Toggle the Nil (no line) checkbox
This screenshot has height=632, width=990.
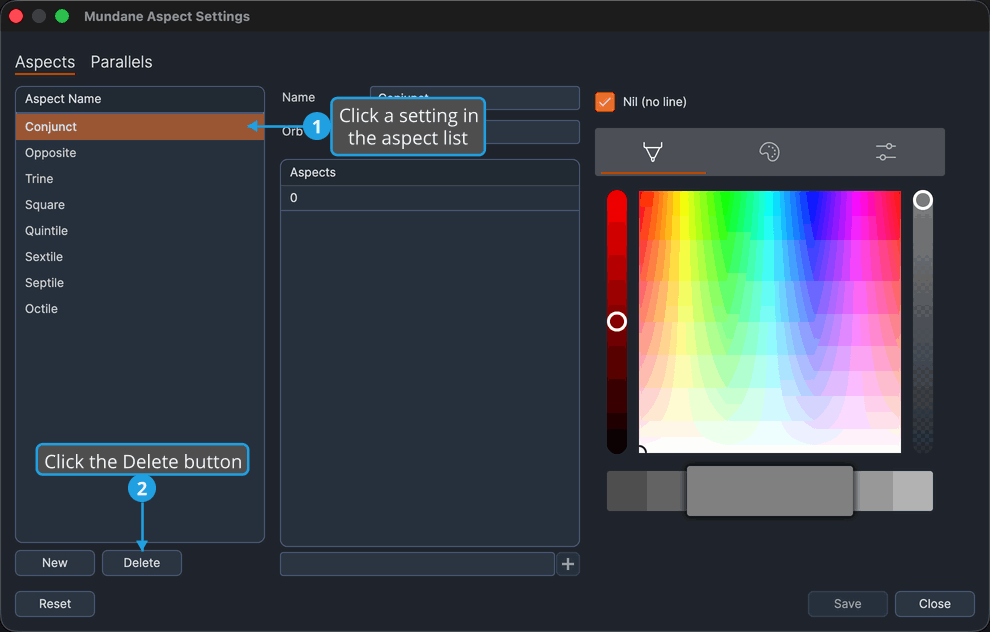(x=605, y=102)
